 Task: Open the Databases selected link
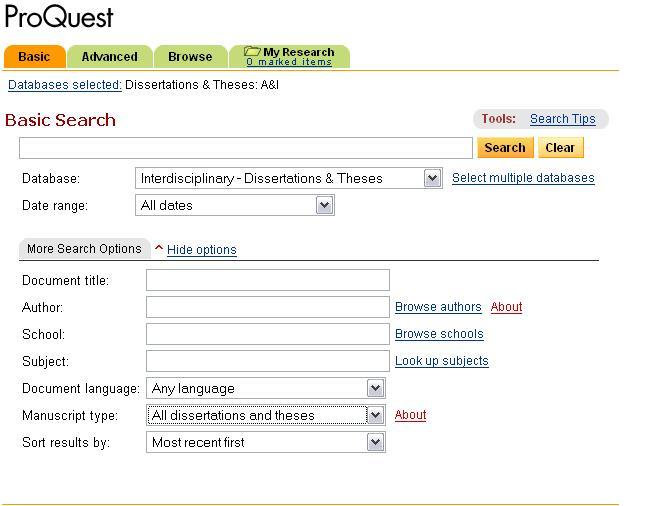coord(65,85)
